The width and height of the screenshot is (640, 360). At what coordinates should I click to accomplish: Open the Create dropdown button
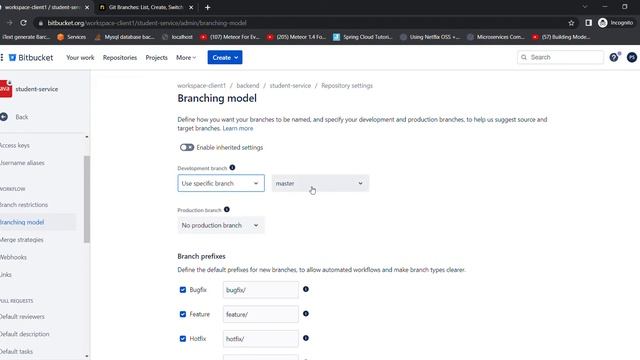(x=225, y=58)
